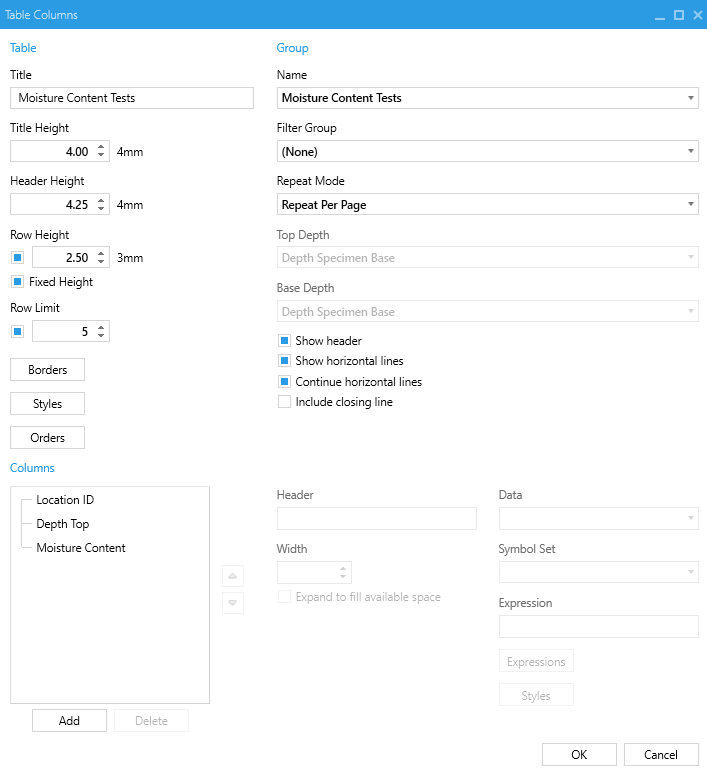707x776 pixels.
Task: Click into the Title text field
Action: (132, 98)
